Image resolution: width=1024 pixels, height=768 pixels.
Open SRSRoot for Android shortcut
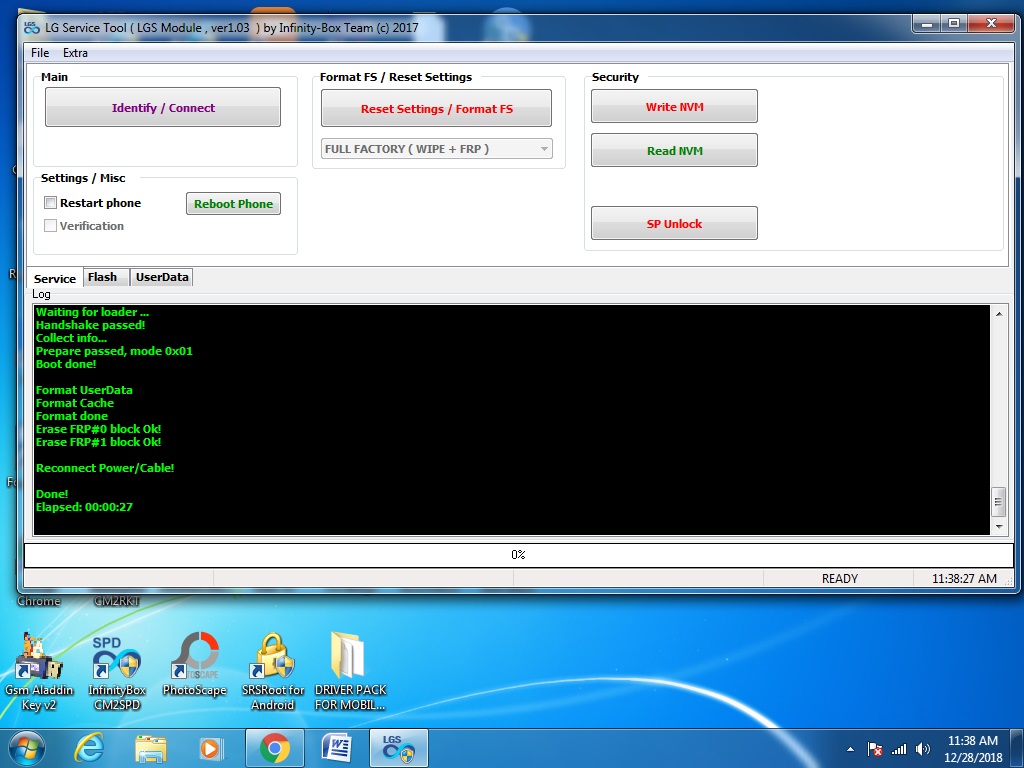272,673
